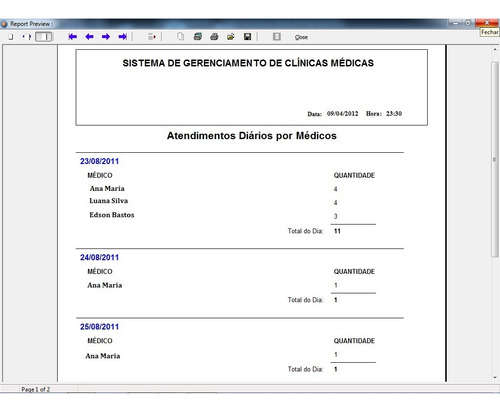Click Ana Maria under 25/08/2011

click(x=103, y=356)
